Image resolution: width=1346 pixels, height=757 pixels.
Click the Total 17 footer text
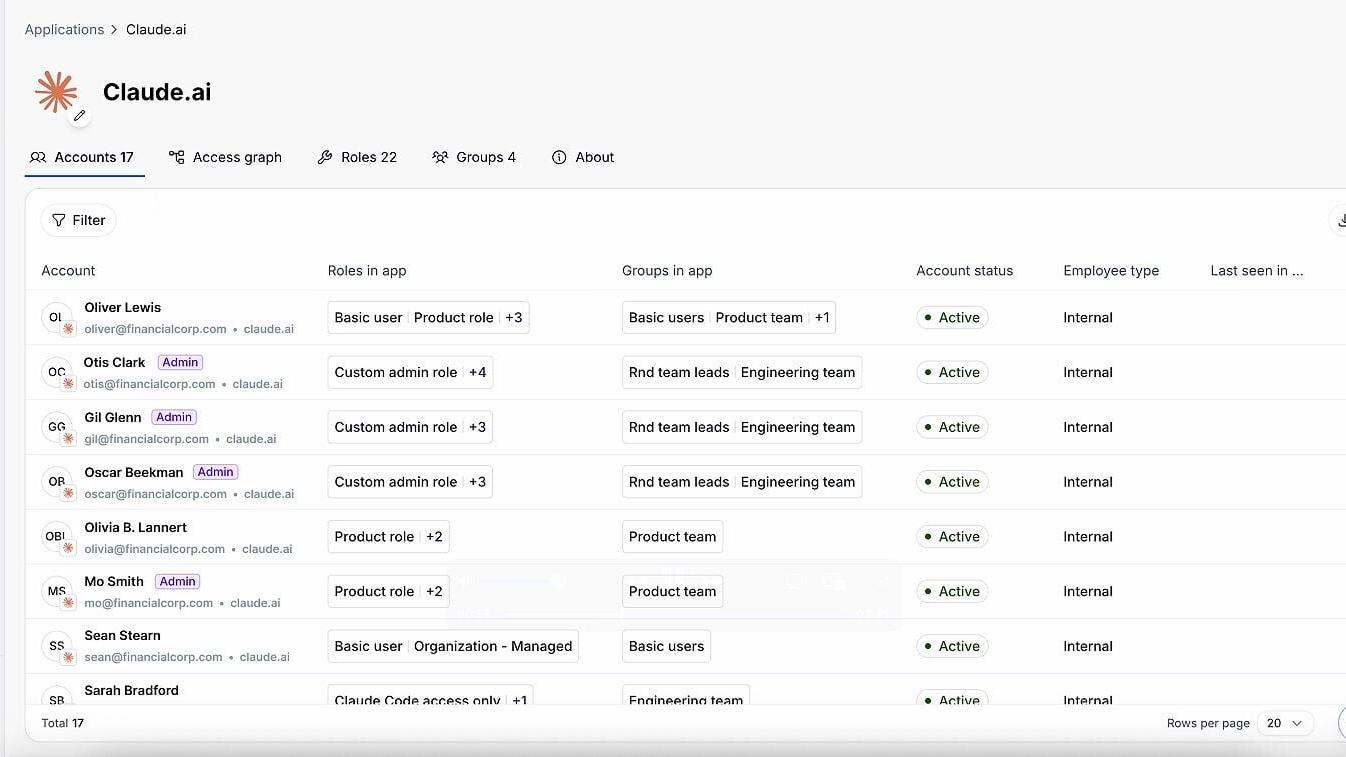pos(62,723)
